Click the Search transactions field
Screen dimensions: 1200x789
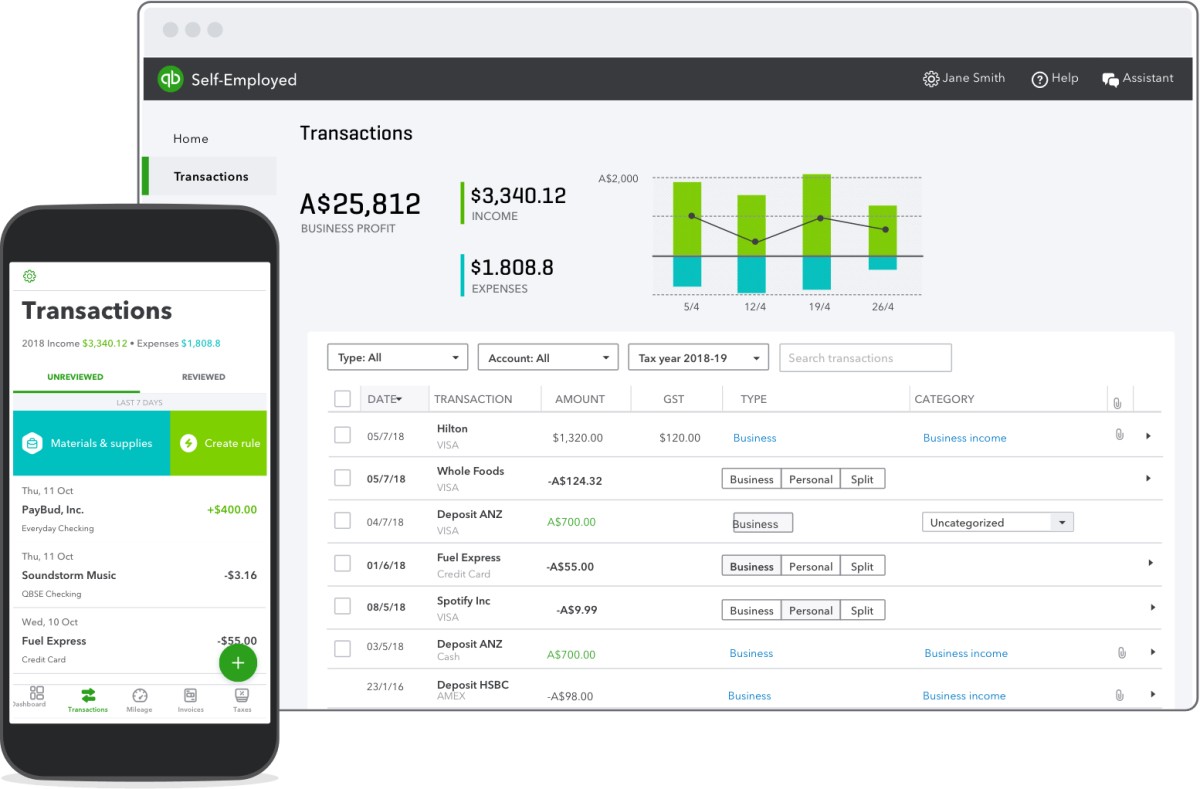tap(864, 358)
